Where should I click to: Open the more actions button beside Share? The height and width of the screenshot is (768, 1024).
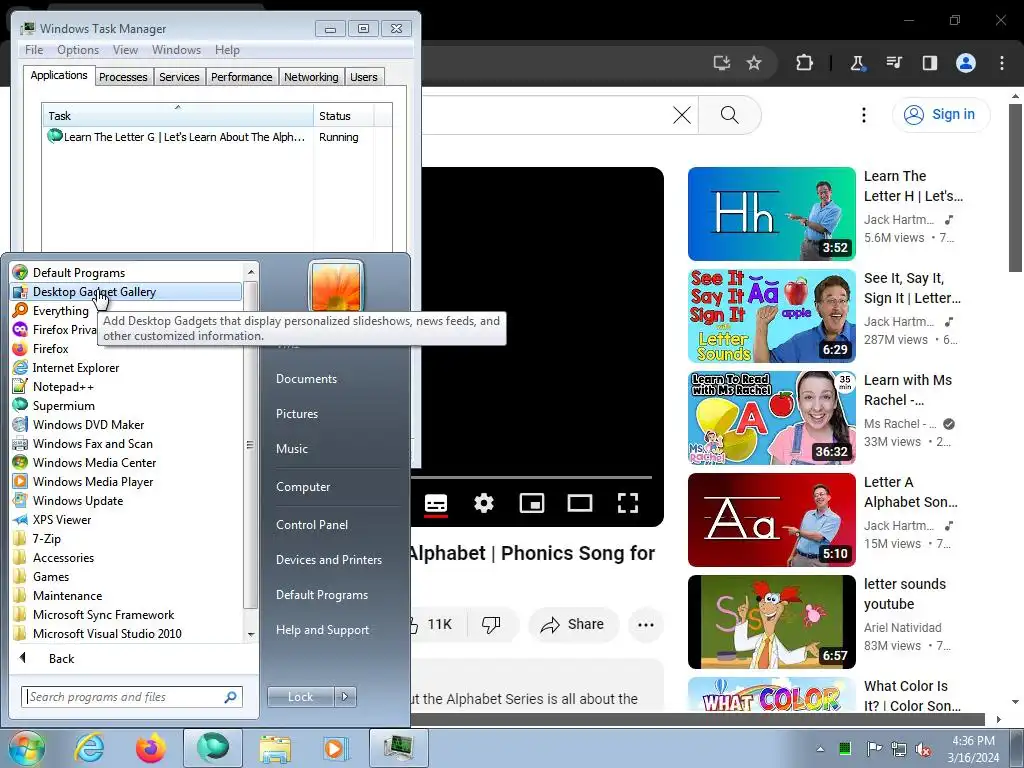click(646, 624)
